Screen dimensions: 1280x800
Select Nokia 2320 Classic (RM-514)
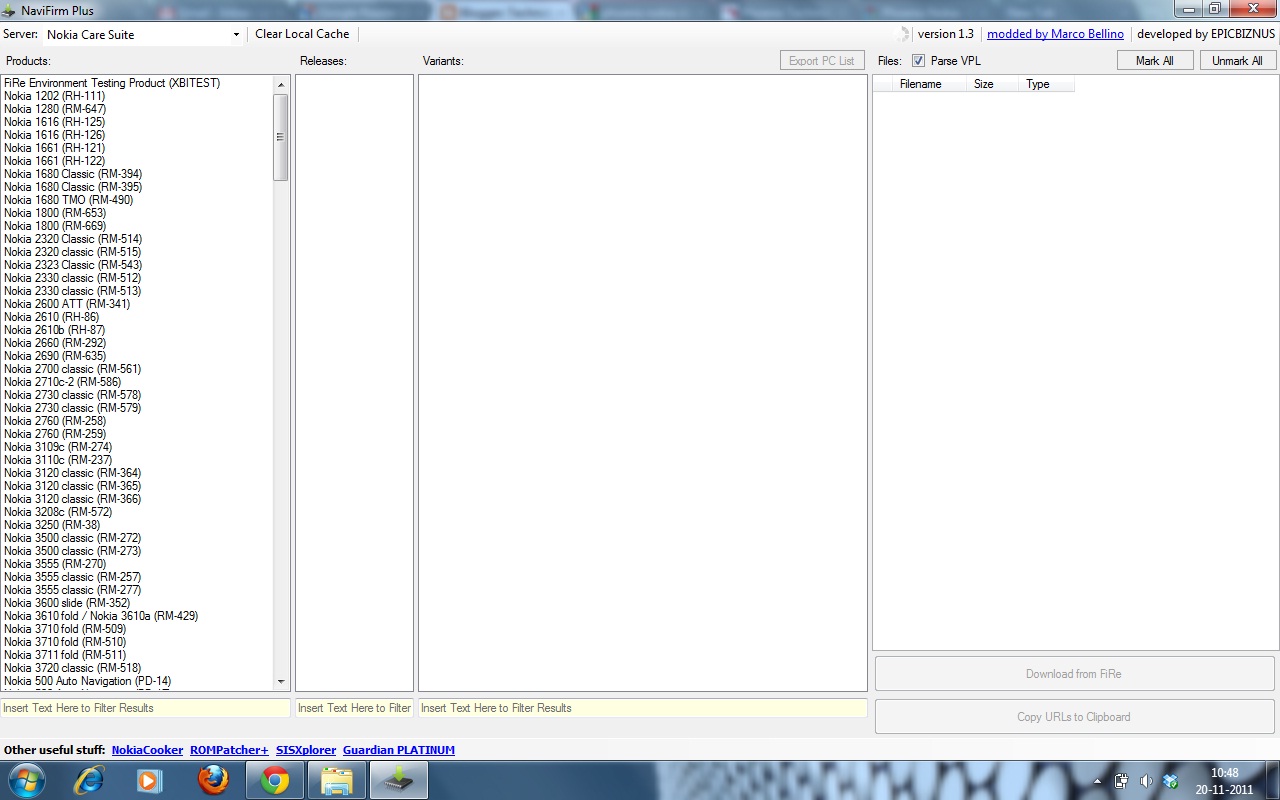(73, 239)
